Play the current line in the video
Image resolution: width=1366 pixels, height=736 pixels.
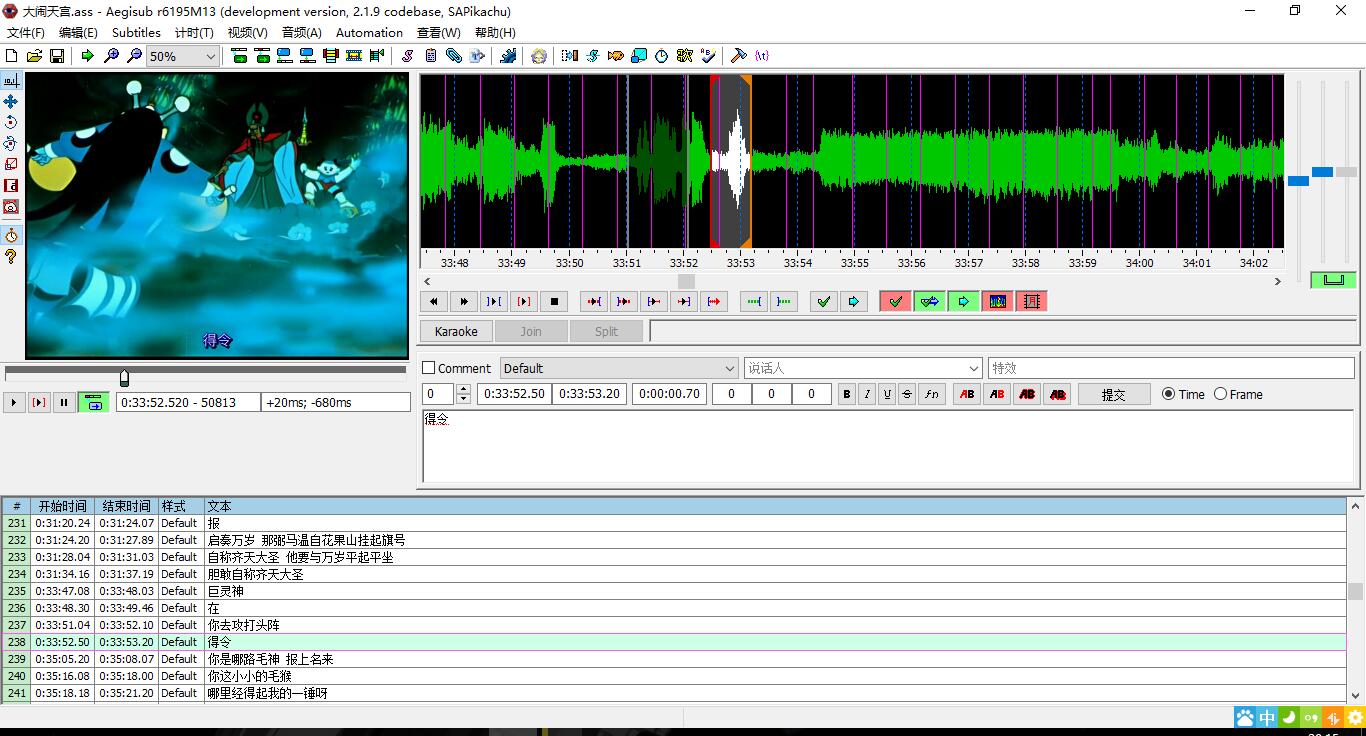click(39, 402)
